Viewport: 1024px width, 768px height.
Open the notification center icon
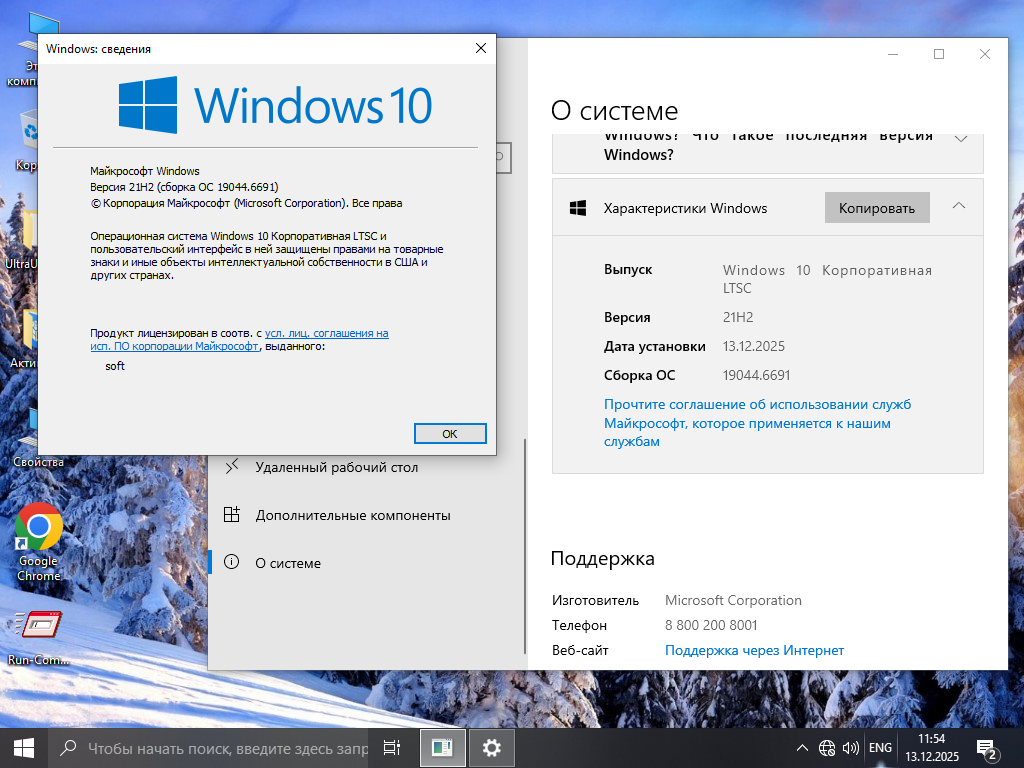(986, 748)
